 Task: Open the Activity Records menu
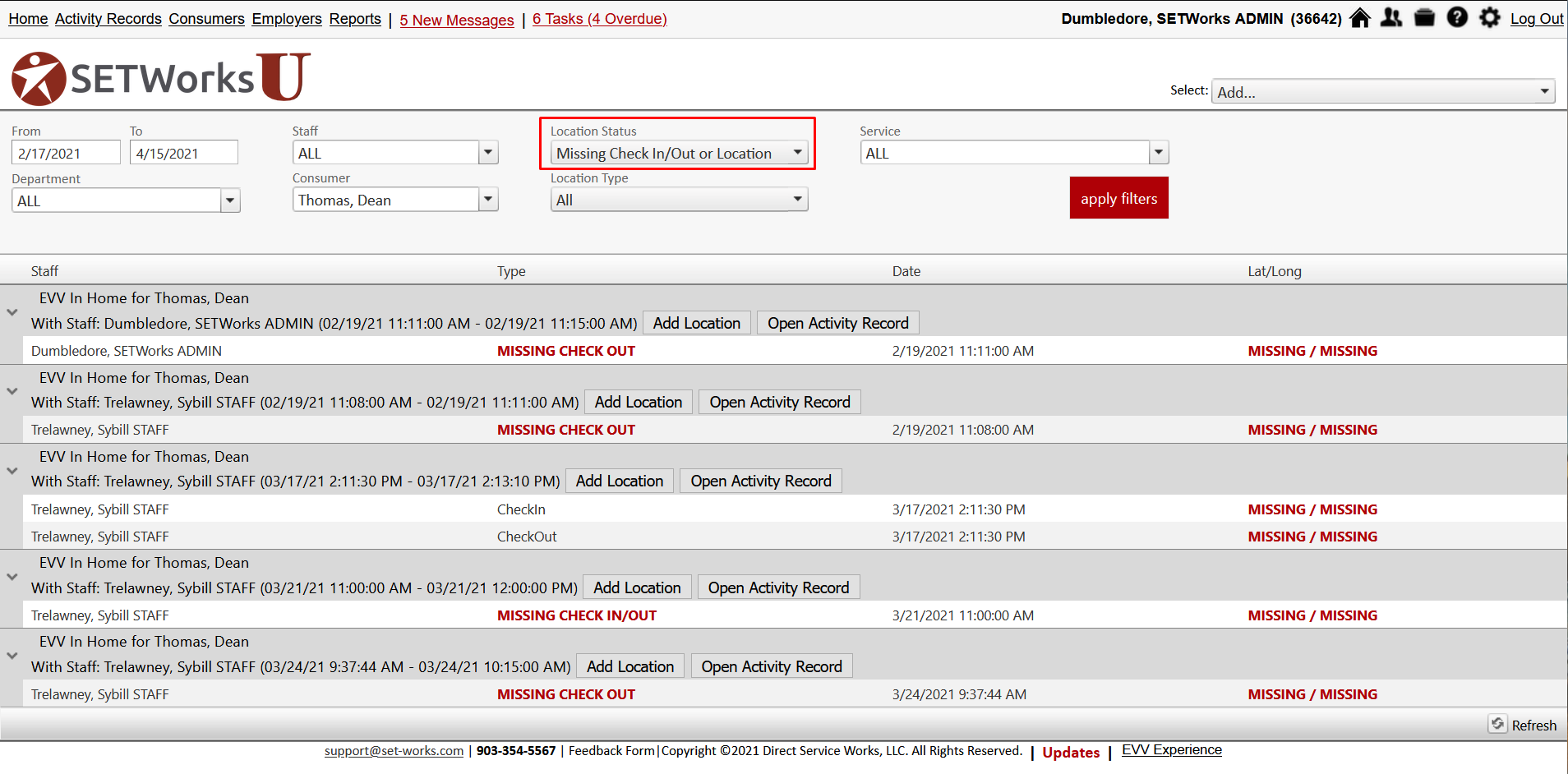(x=108, y=19)
